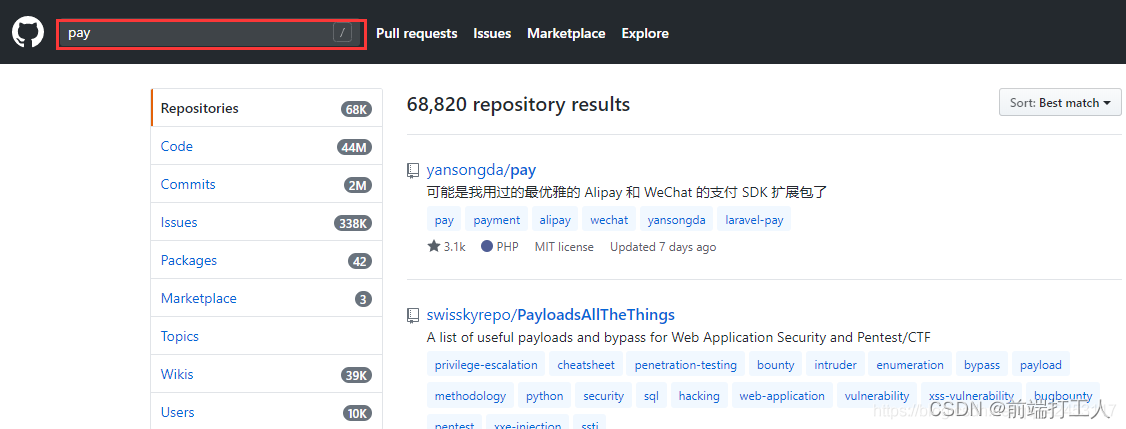Click the 'privilege-escalation' topic tag
This screenshot has height=429, width=1126.
(x=486, y=364)
